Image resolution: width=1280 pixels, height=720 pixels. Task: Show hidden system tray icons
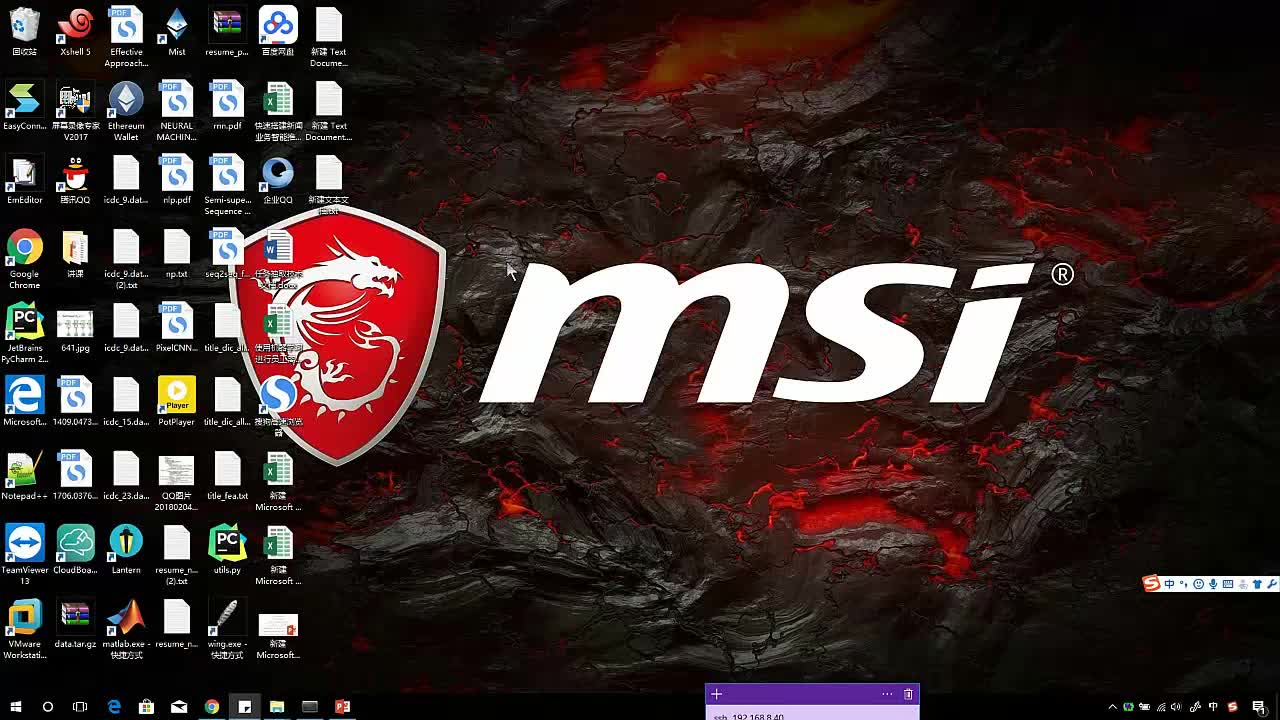[1112, 707]
